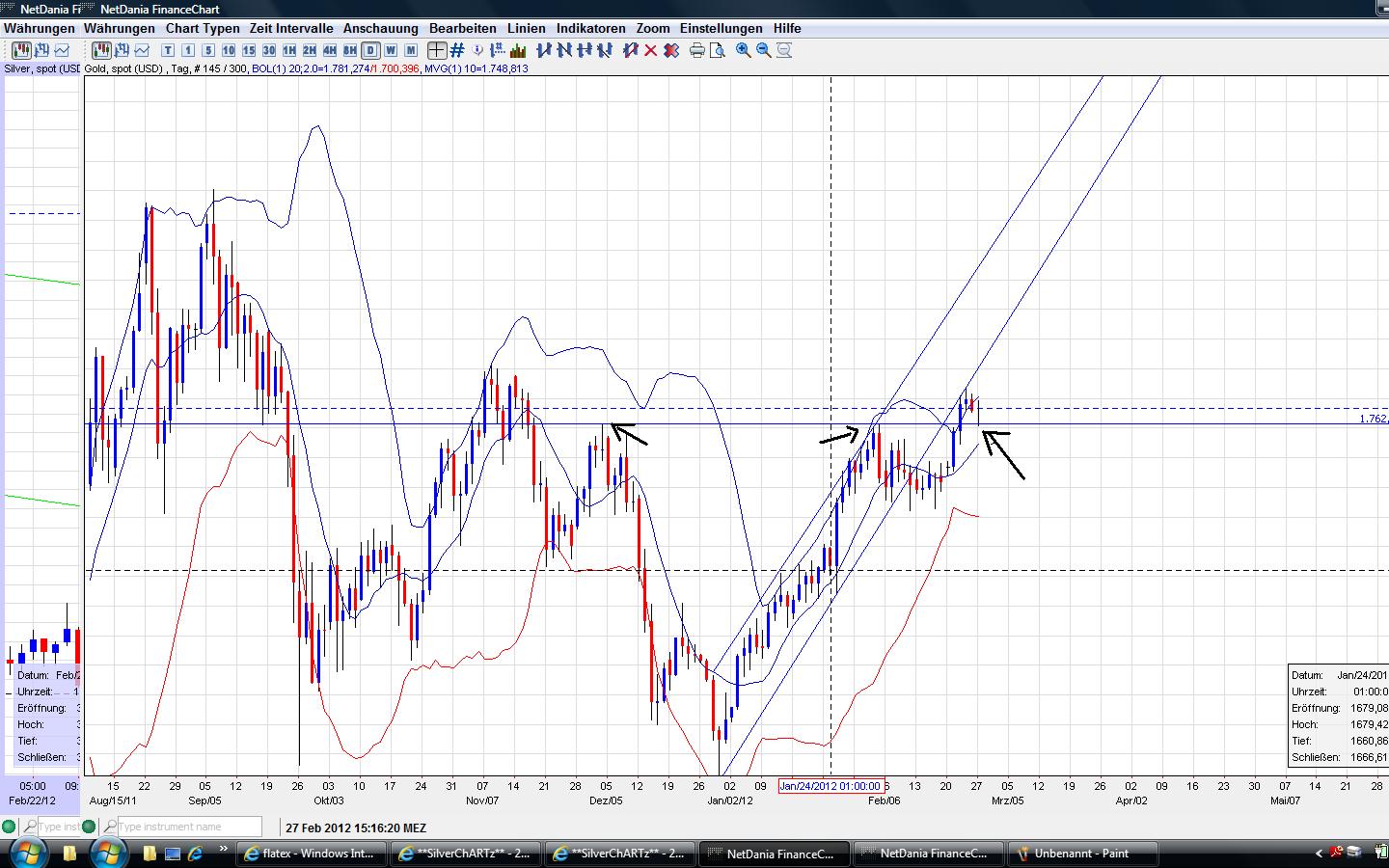The width and height of the screenshot is (1389, 868).
Task: Zoom out with the minus magnifier
Action: tap(763, 50)
